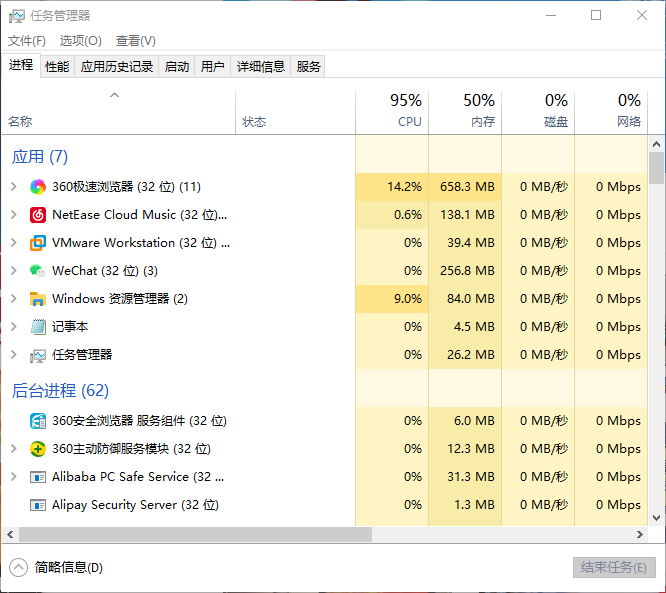
Task: Expand the Alibaba PC Safe Service group
Action: [x=14, y=477]
